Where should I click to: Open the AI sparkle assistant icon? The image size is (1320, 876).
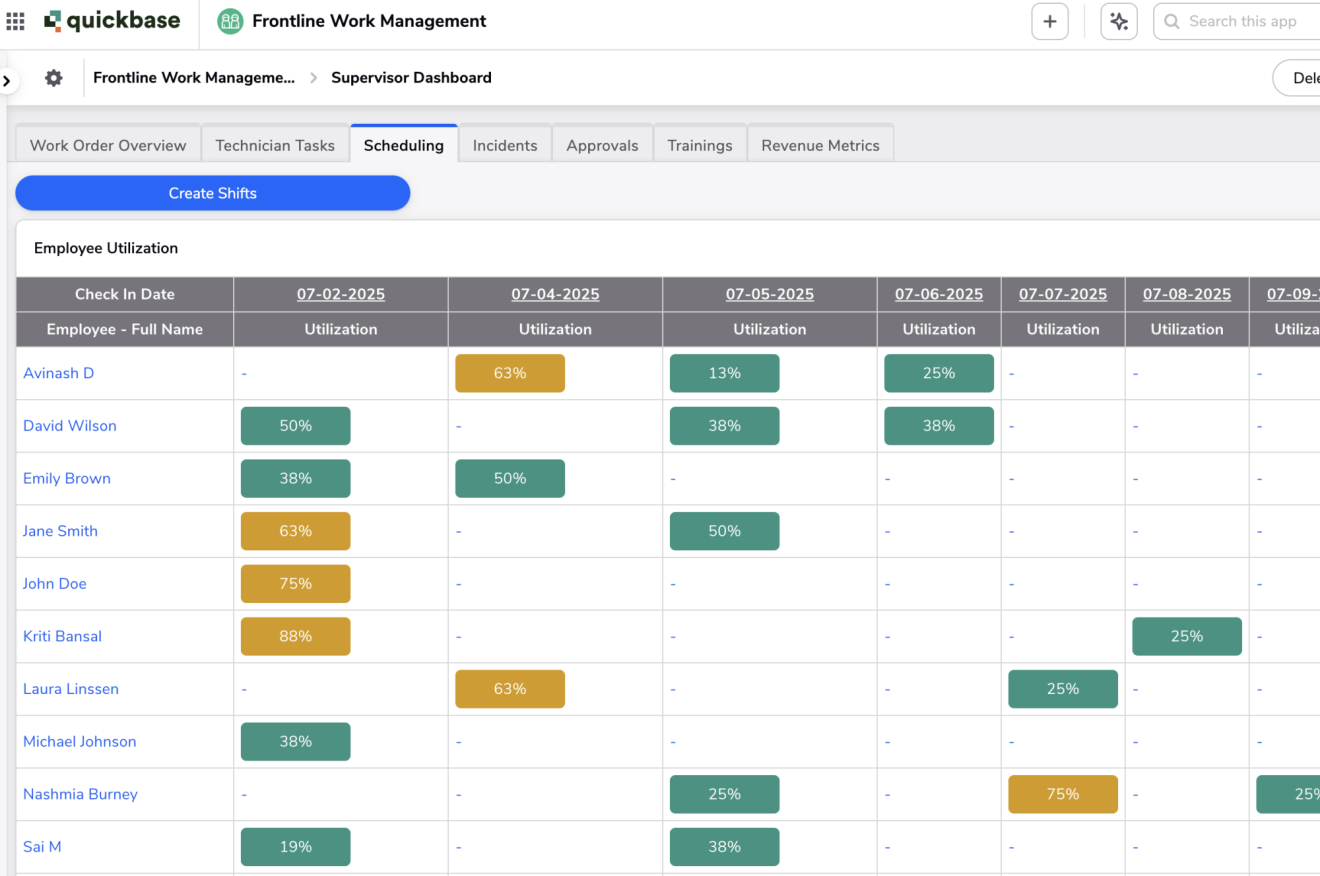coord(1118,21)
